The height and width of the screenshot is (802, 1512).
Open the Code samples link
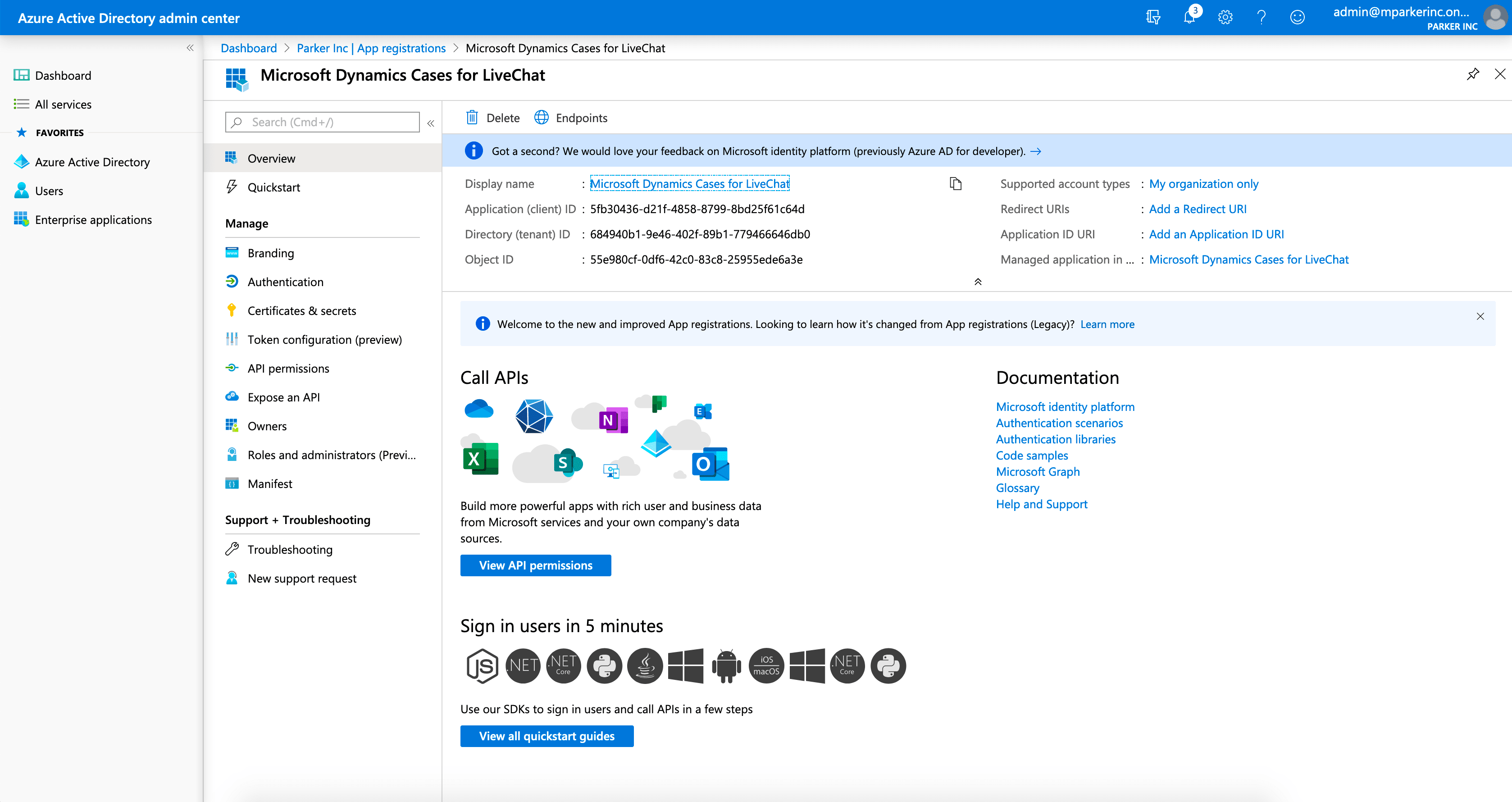(1031, 456)
